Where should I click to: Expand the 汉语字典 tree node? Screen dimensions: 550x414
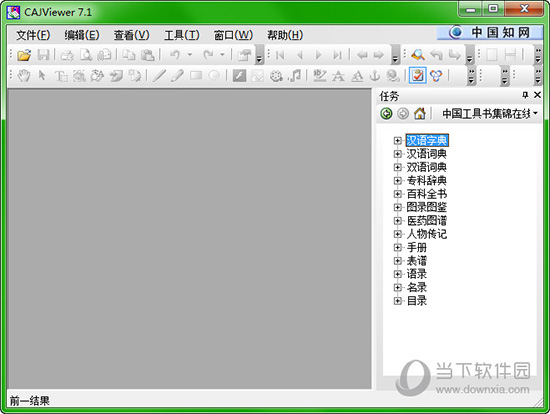coord(397,141)
